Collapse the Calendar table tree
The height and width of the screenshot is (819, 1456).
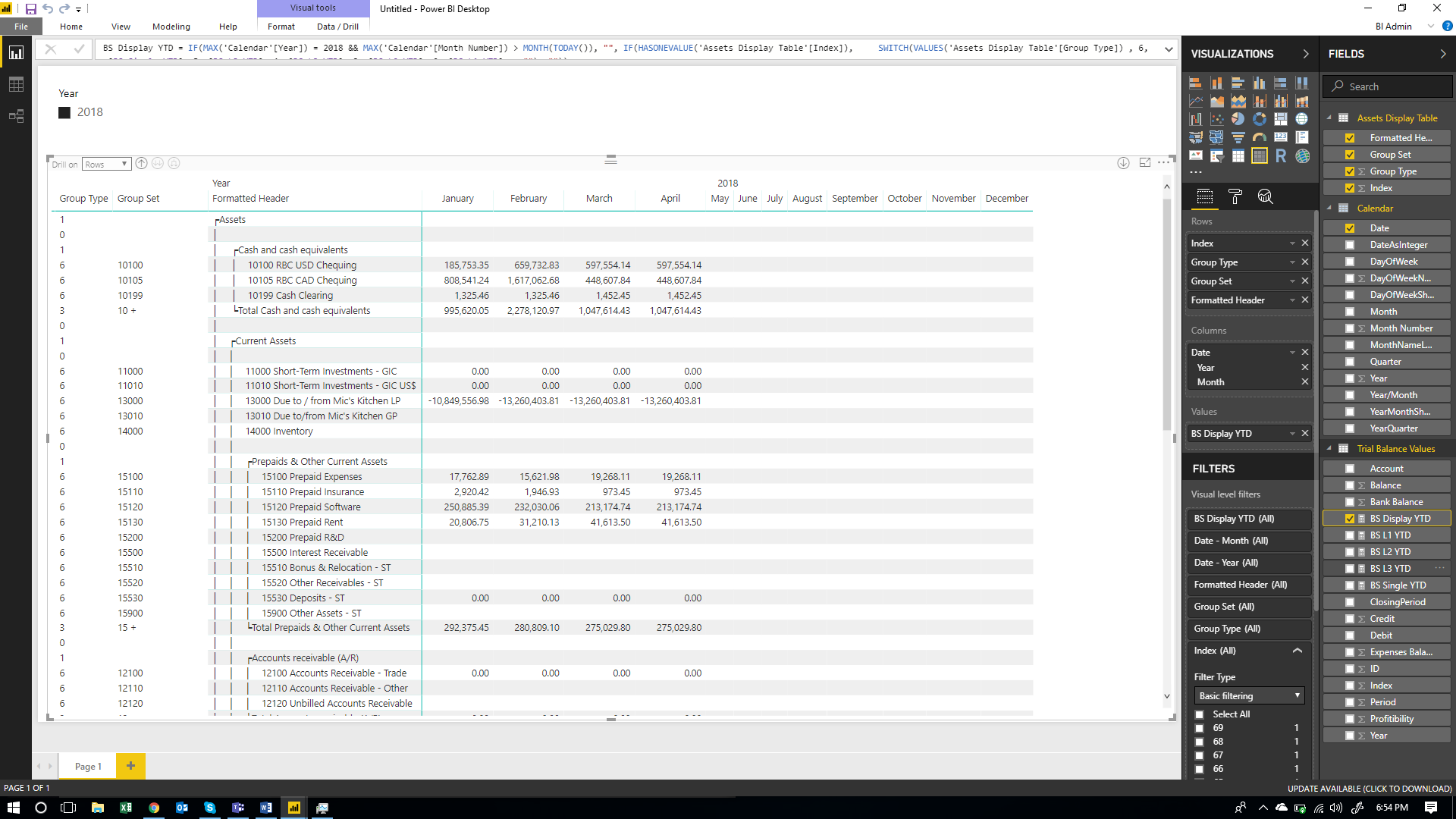pos(1329,209)
